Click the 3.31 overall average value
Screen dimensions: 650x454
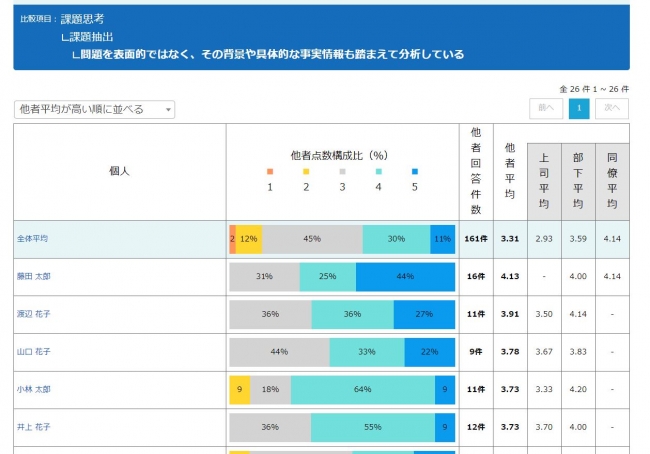coord(510,239)
